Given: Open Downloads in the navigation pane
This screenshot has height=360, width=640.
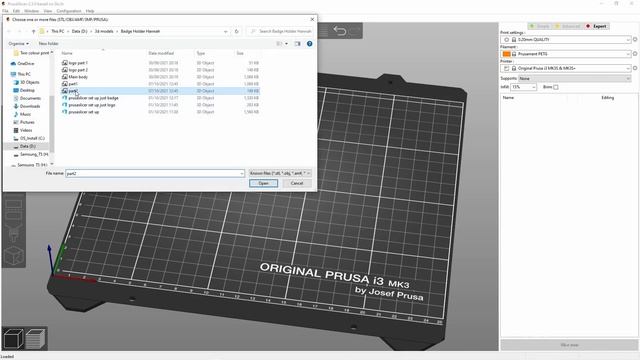Looking at the screenshot, I should coord(30,106).
